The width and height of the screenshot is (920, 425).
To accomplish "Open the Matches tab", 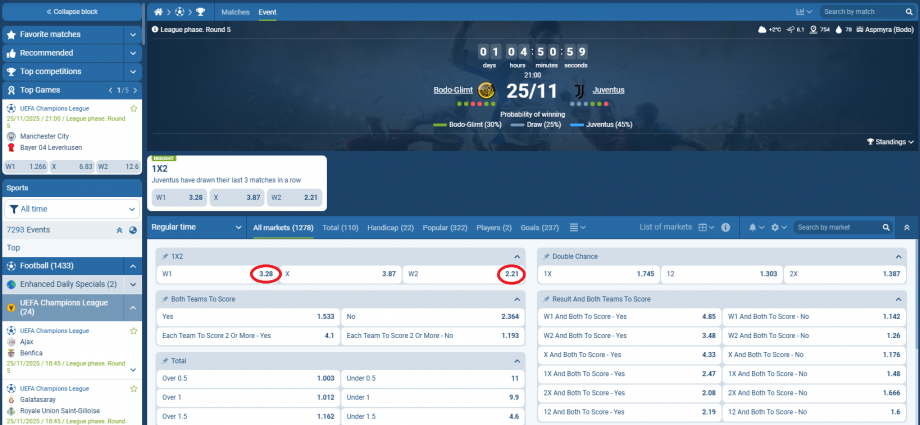I will pos(235,12).
